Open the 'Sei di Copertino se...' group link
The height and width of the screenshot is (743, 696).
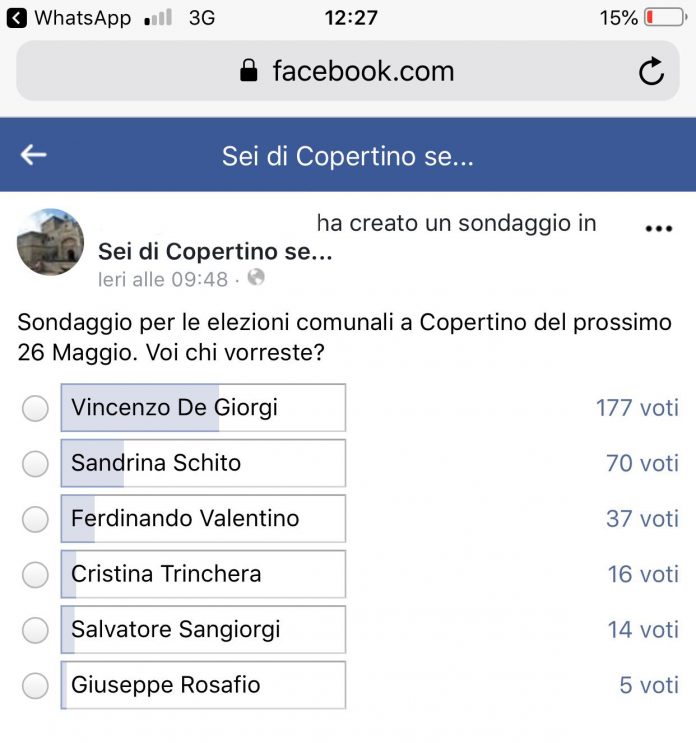pyautogui.click(x=214, y=251)
